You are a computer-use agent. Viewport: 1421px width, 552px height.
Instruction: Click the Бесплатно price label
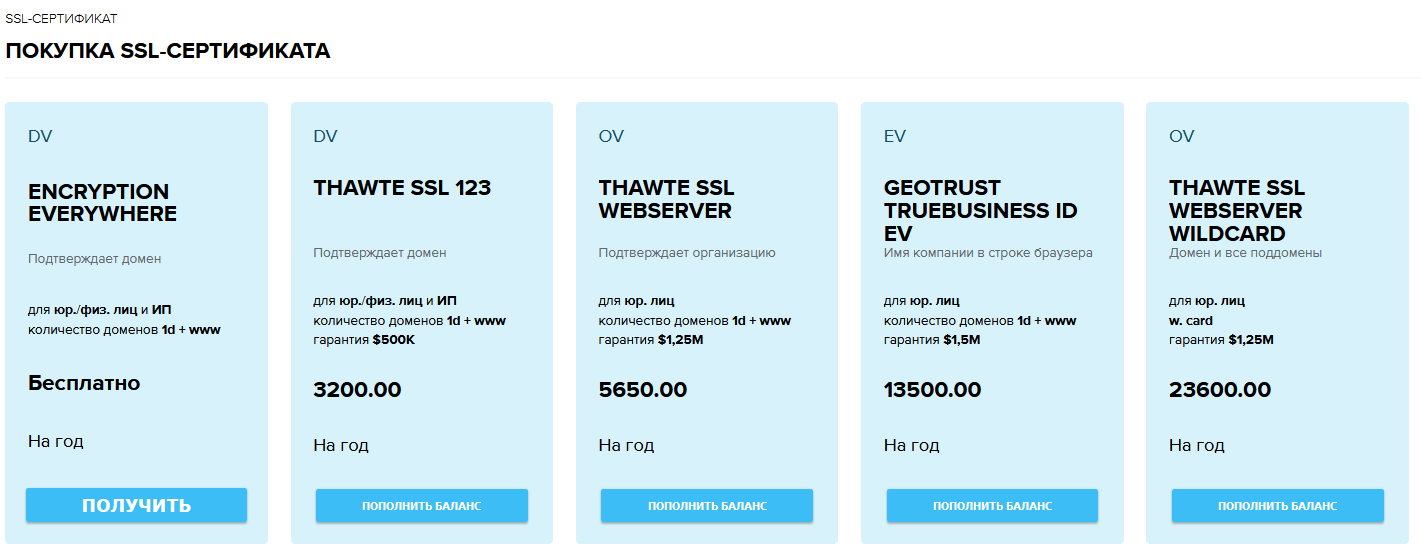click(84, 382)
